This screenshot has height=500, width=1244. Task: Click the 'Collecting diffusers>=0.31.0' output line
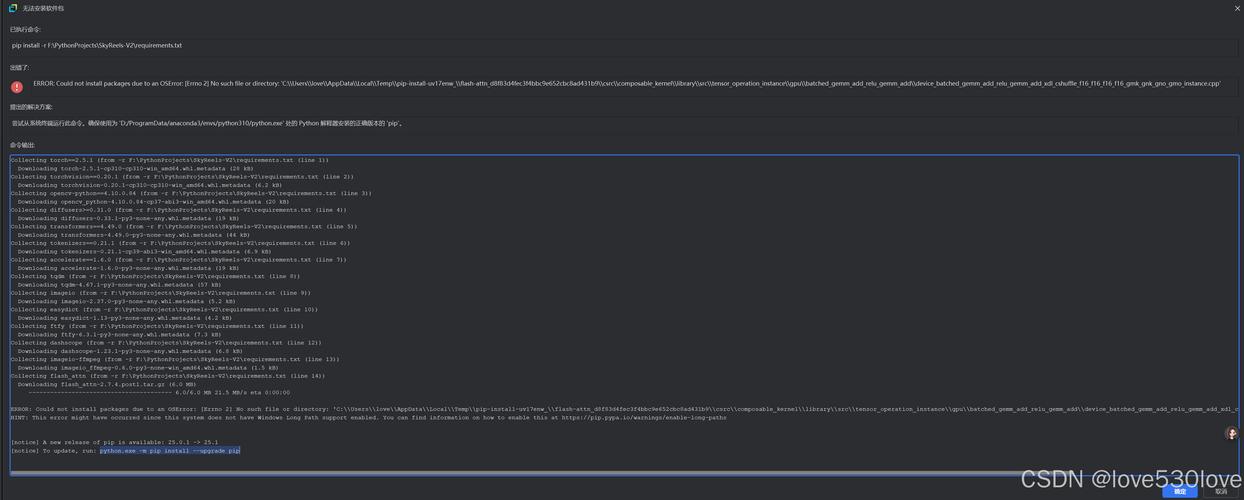[x=178, y=210]
